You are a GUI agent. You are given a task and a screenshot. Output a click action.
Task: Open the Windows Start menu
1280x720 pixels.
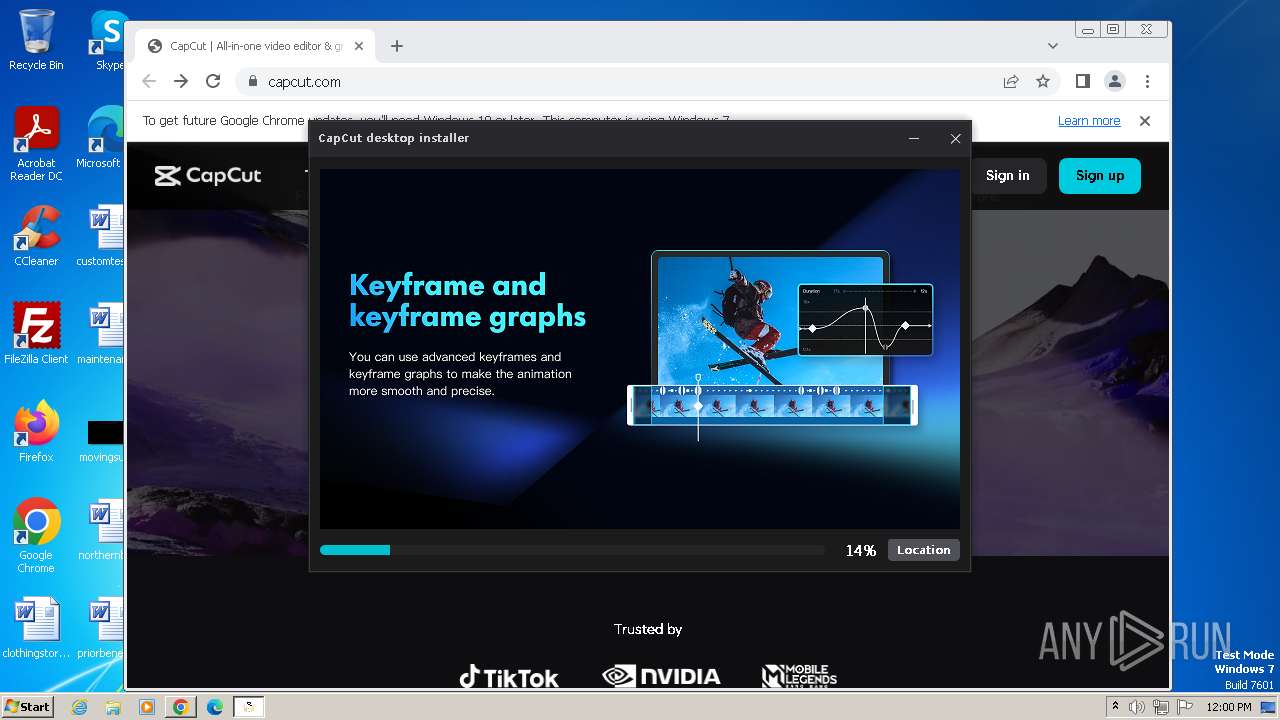28,707
